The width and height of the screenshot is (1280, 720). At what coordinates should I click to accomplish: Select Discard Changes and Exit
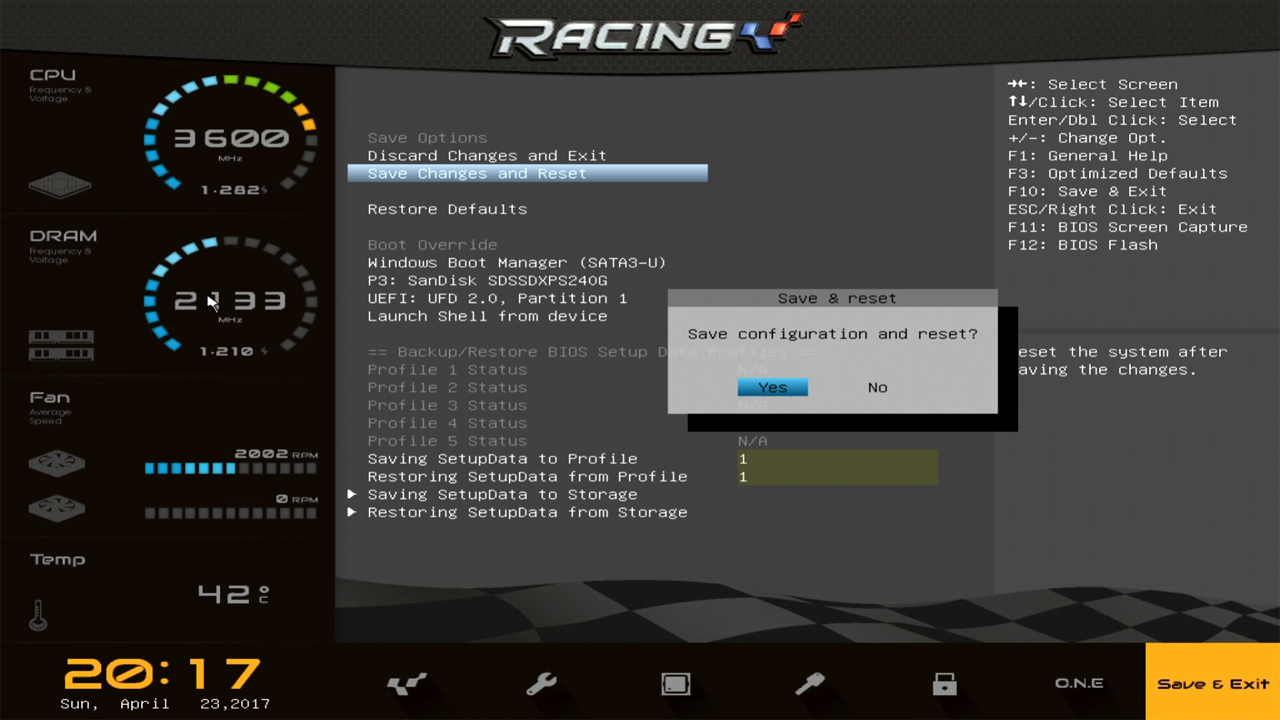pos(487,155)
